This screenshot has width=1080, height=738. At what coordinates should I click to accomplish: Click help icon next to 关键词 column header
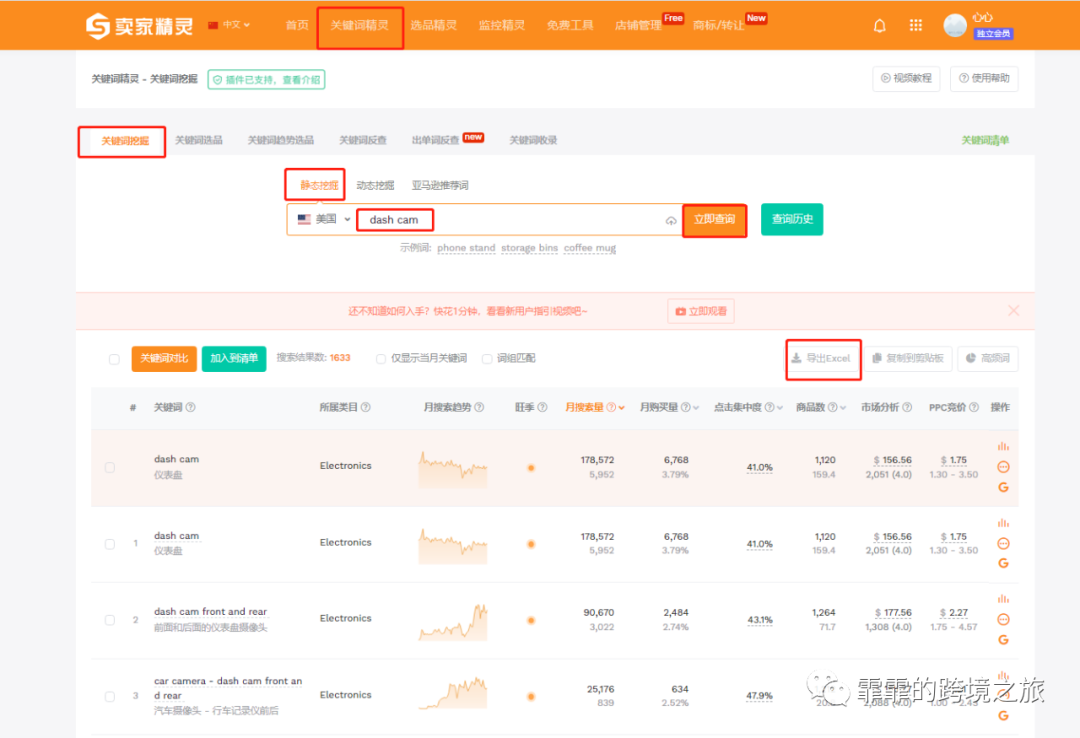pyautogui.click(x=191, y=407)
